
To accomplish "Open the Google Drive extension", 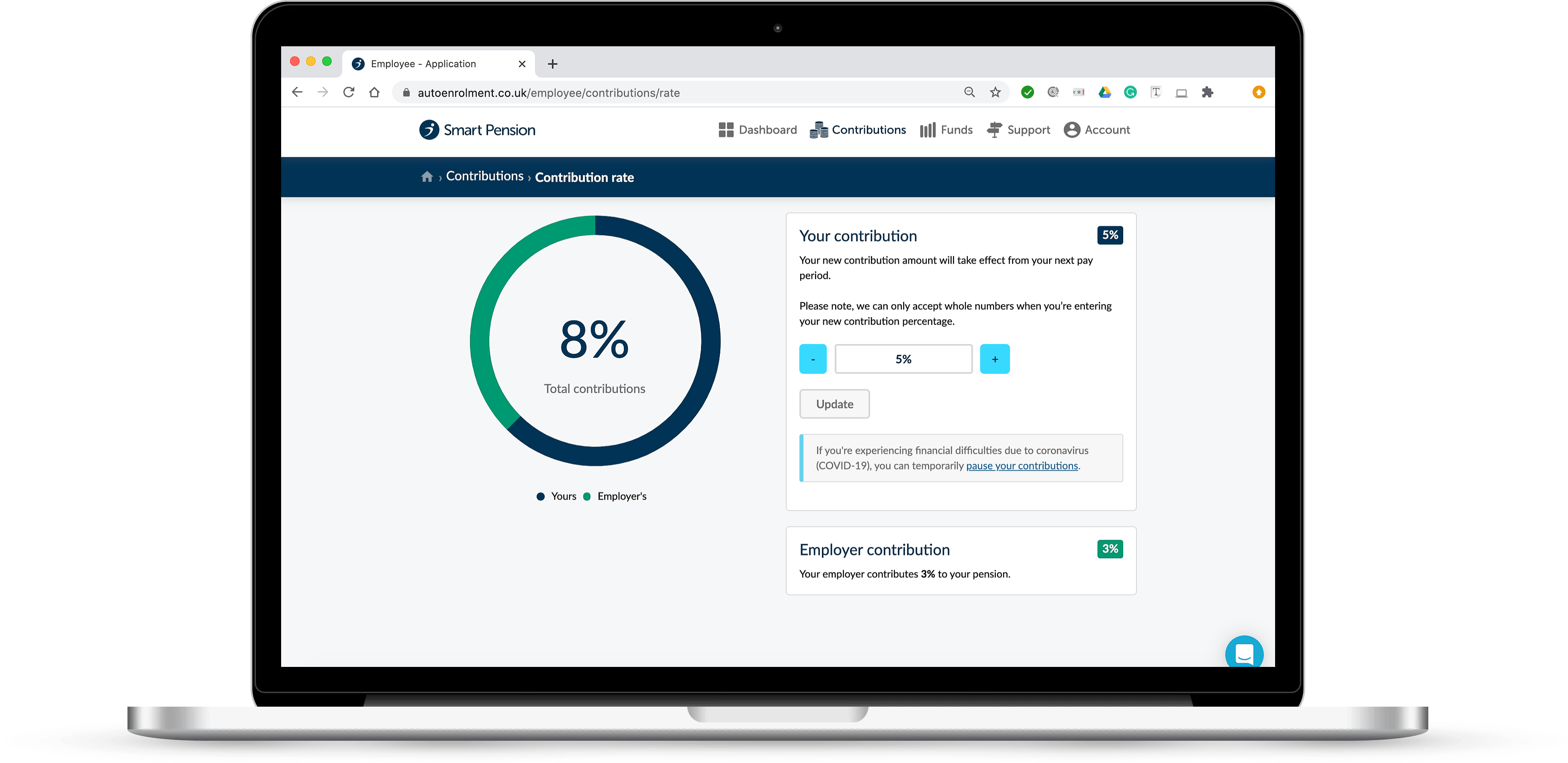I will [1105, 92].
